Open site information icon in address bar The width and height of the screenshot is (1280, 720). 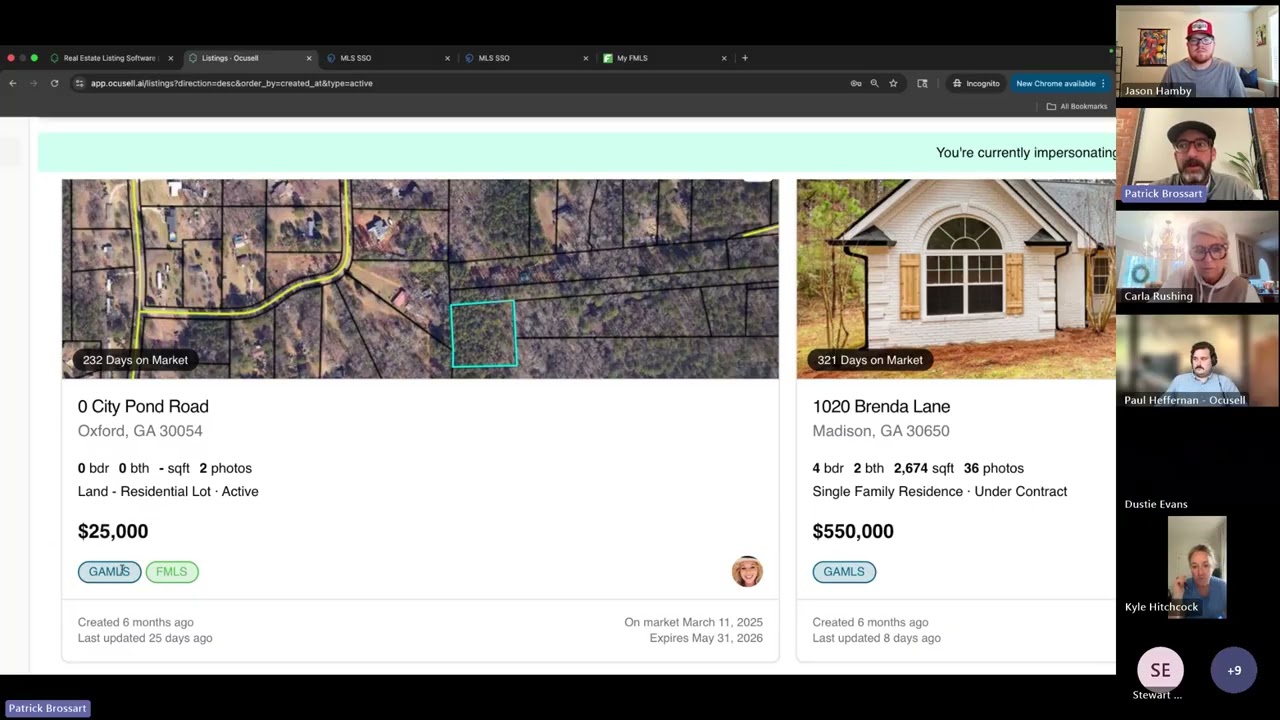(x=79, y=83)
